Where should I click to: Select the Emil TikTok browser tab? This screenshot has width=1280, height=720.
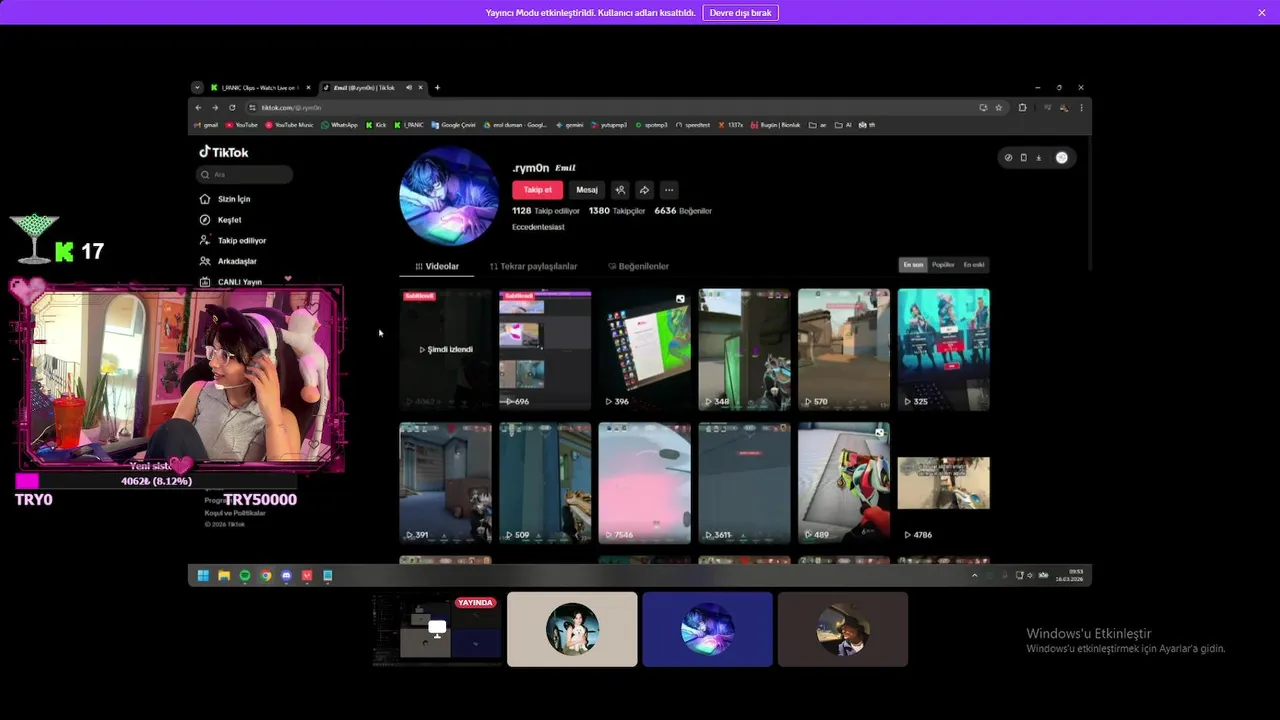click(x=373, y=88)
